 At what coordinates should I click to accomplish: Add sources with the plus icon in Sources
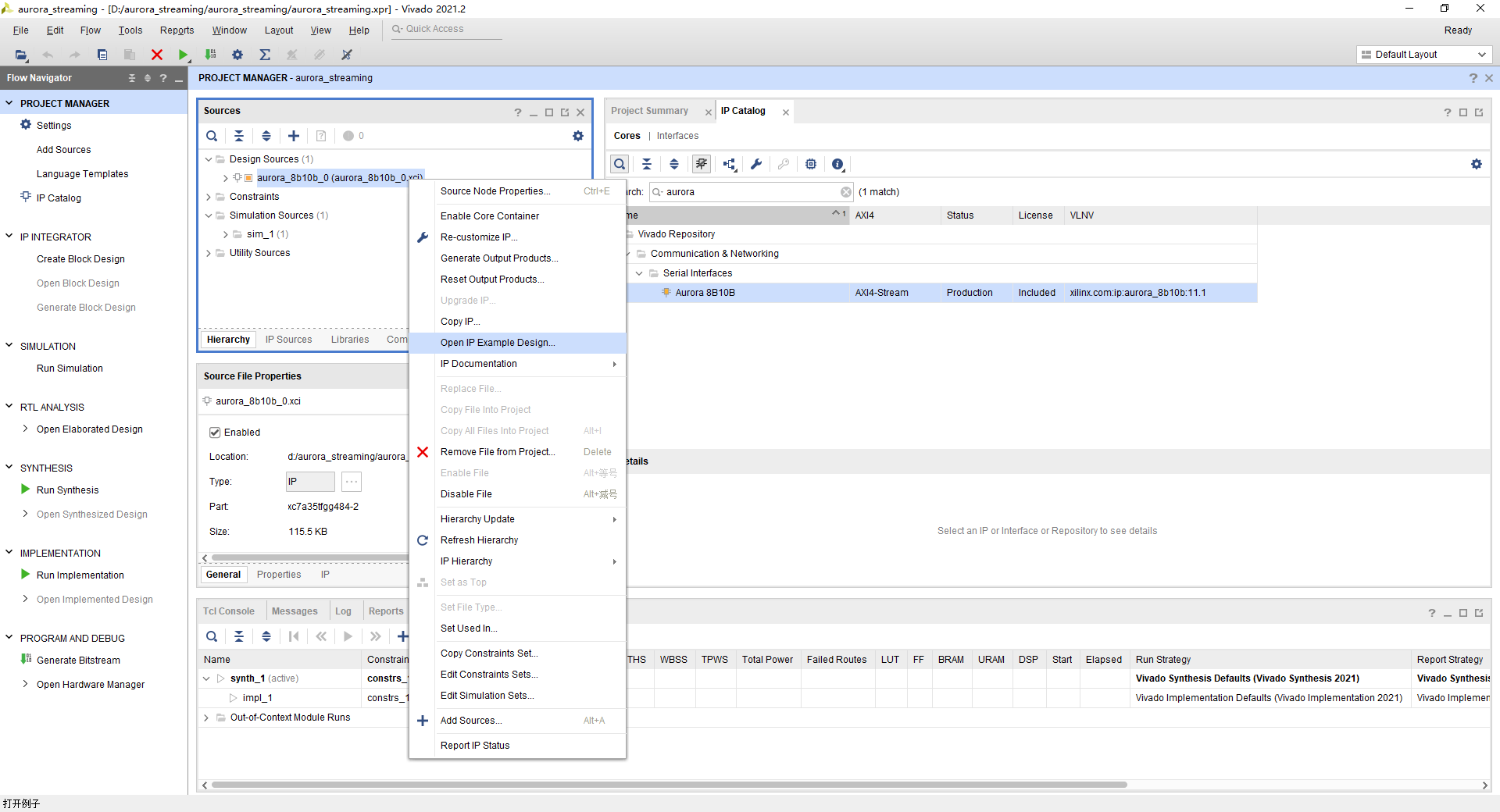294,136
